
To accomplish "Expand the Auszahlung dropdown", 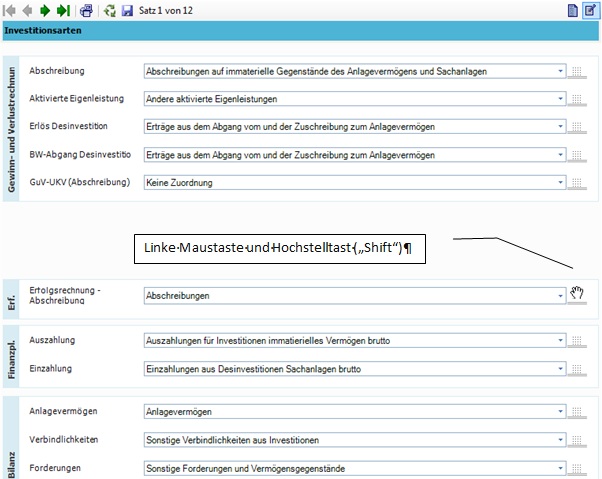I will 560,340.
